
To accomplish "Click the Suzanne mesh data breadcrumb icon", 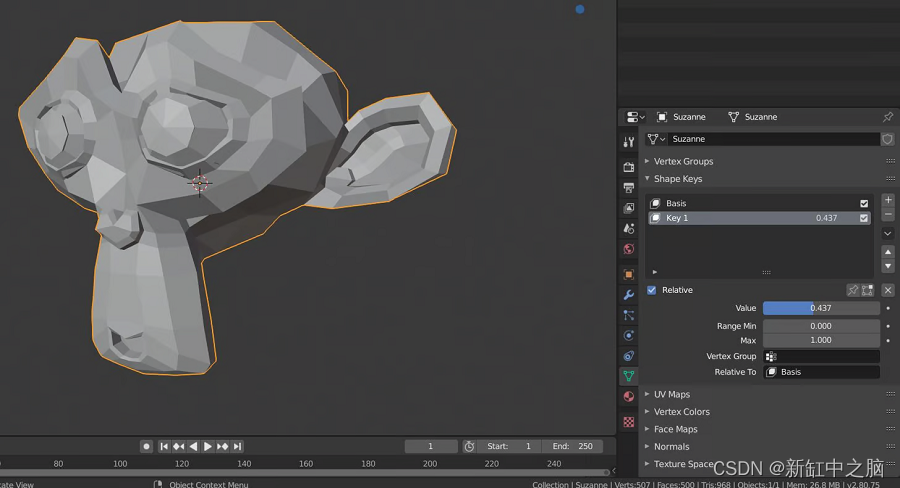I will click(734, 117).
